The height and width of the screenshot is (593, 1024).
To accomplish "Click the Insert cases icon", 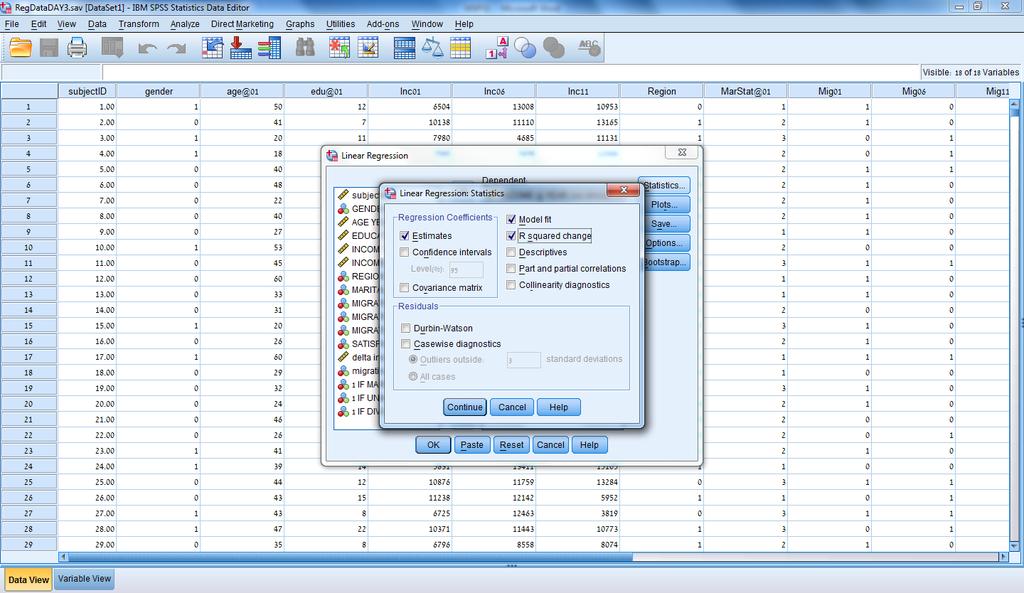I will click(339, 48).
